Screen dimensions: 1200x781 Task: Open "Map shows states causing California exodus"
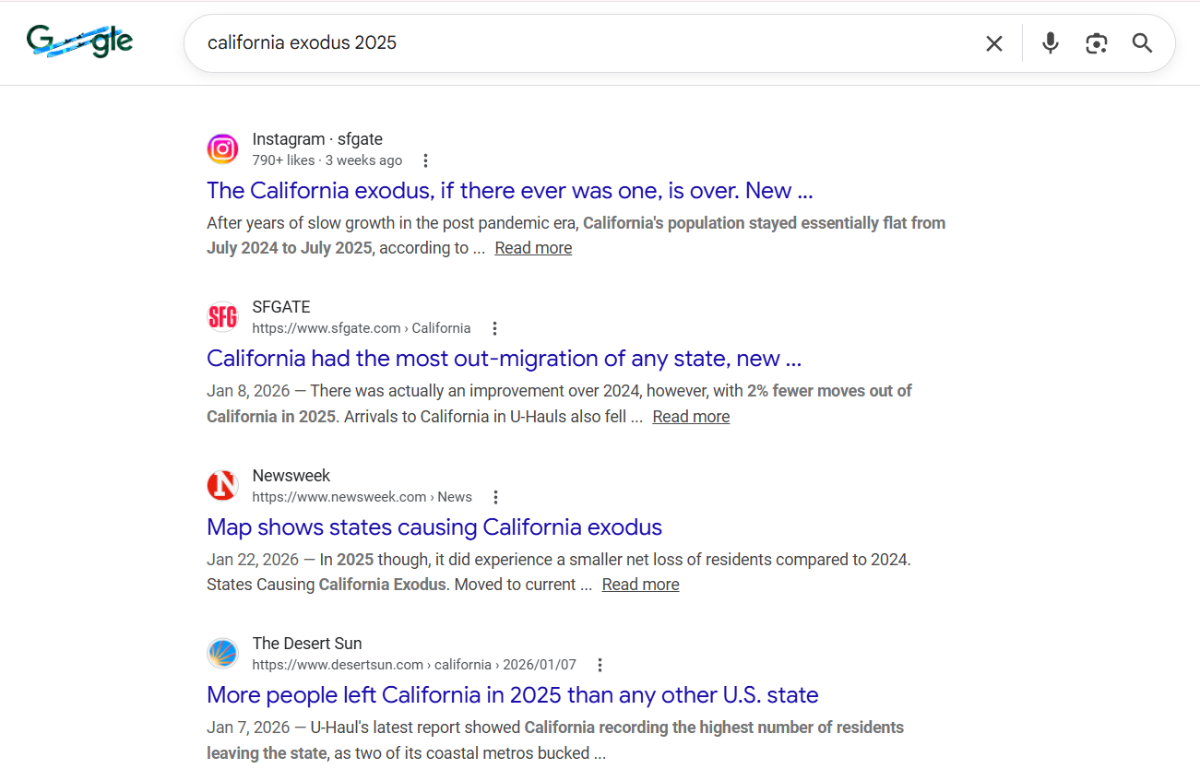click(x=434, y=527)
